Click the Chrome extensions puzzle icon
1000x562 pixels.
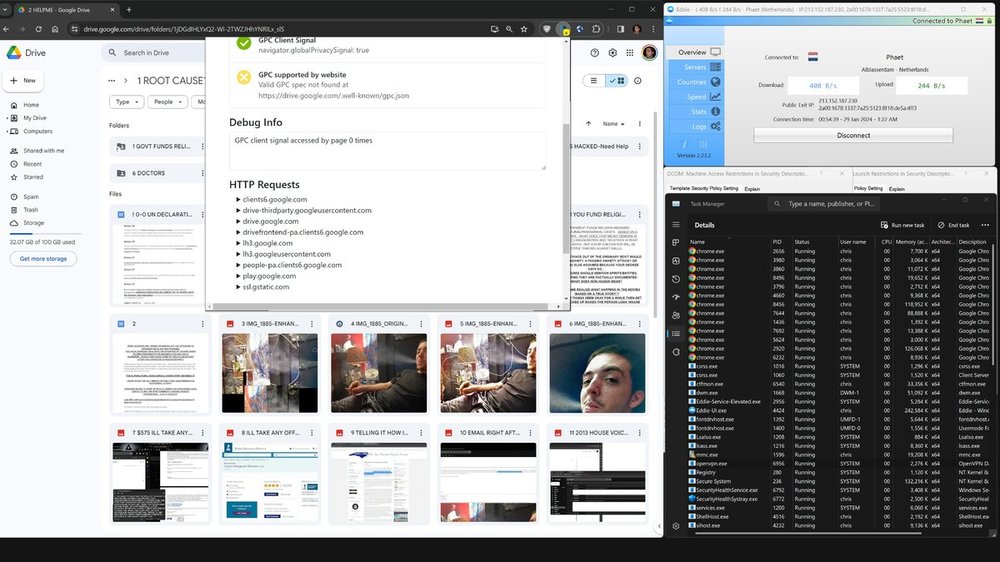point(596,29)
